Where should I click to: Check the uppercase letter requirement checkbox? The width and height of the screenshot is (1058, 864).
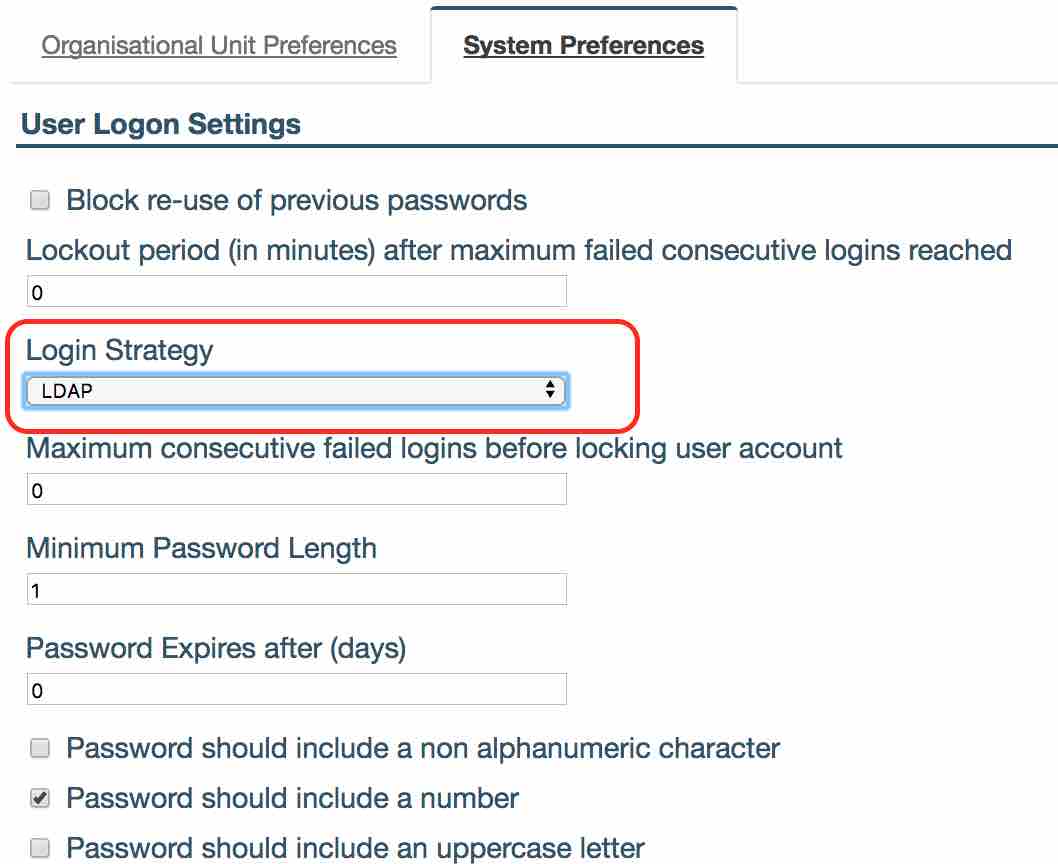(x=40, y=848)
